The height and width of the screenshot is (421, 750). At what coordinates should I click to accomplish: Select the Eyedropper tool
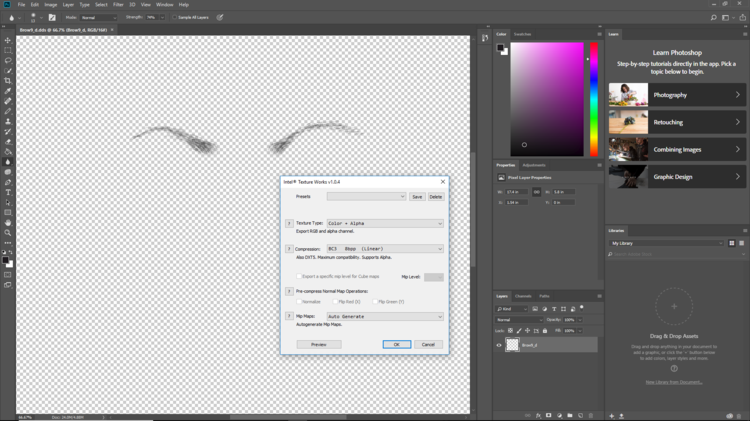tap(8, 91)
